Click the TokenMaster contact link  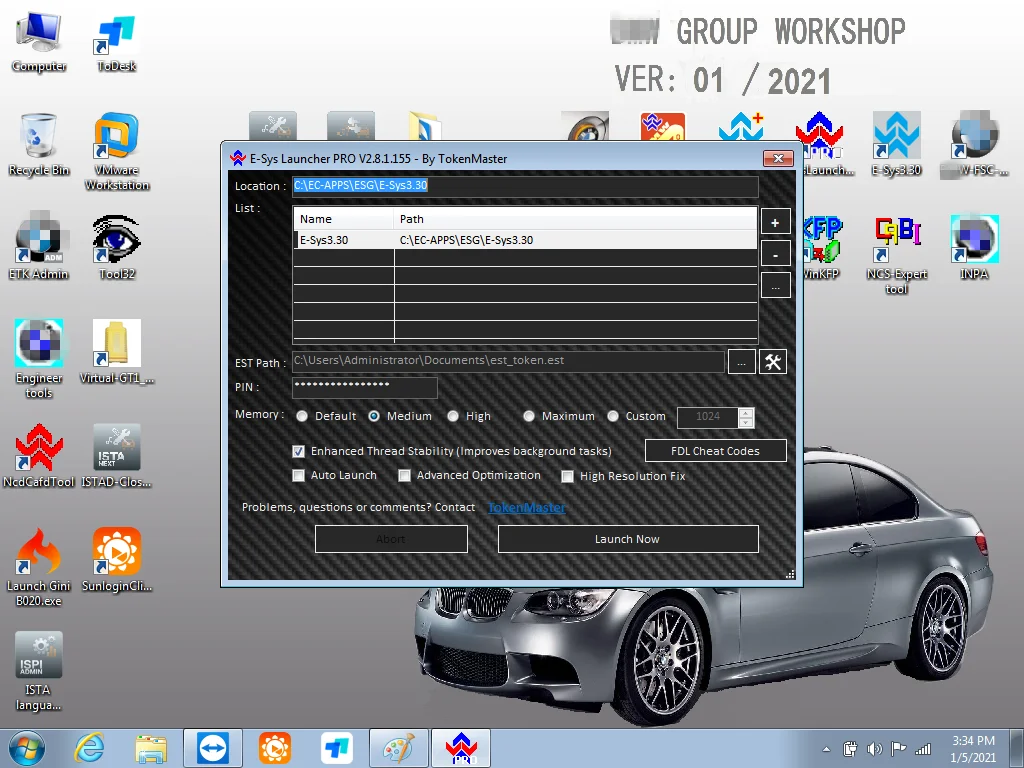point(526,508)
